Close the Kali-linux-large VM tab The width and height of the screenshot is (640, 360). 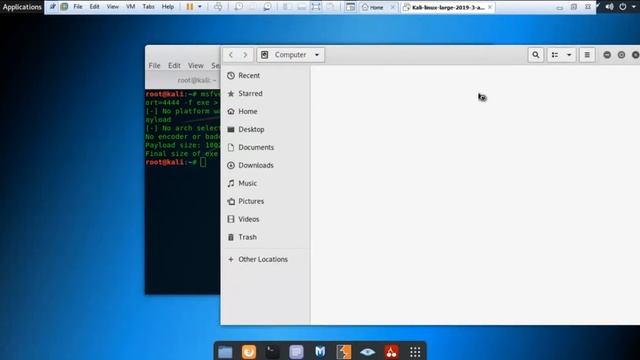(490, 7)
